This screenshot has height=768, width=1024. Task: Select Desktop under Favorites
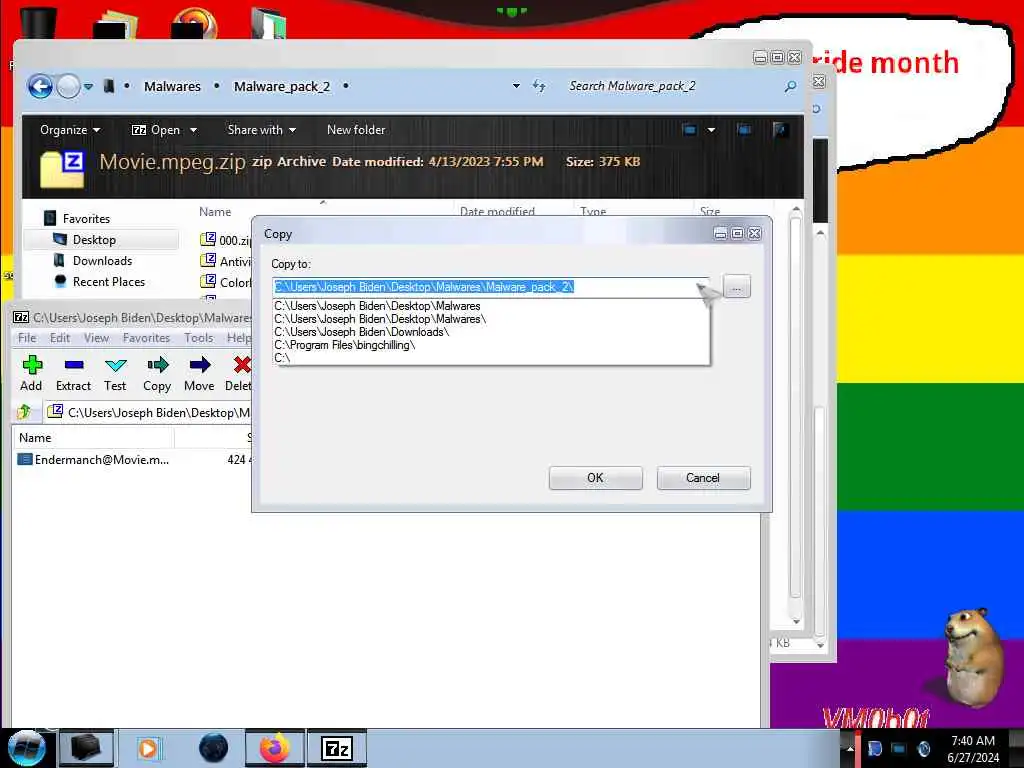[x=94, y=240]
